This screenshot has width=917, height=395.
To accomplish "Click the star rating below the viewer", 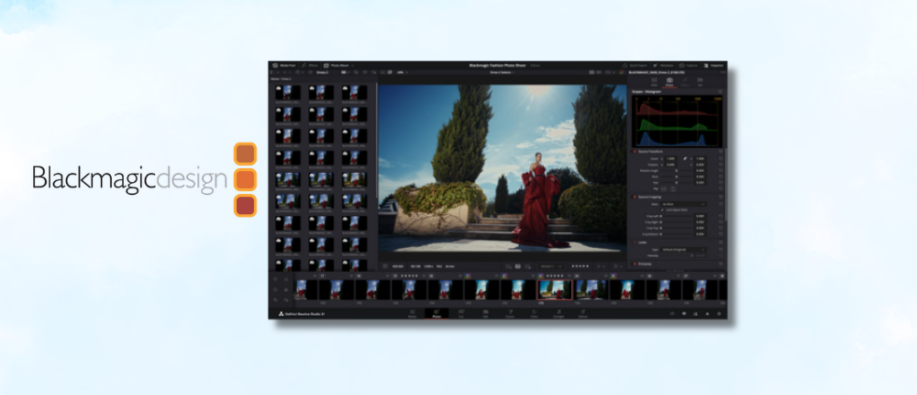I will 579,266.
